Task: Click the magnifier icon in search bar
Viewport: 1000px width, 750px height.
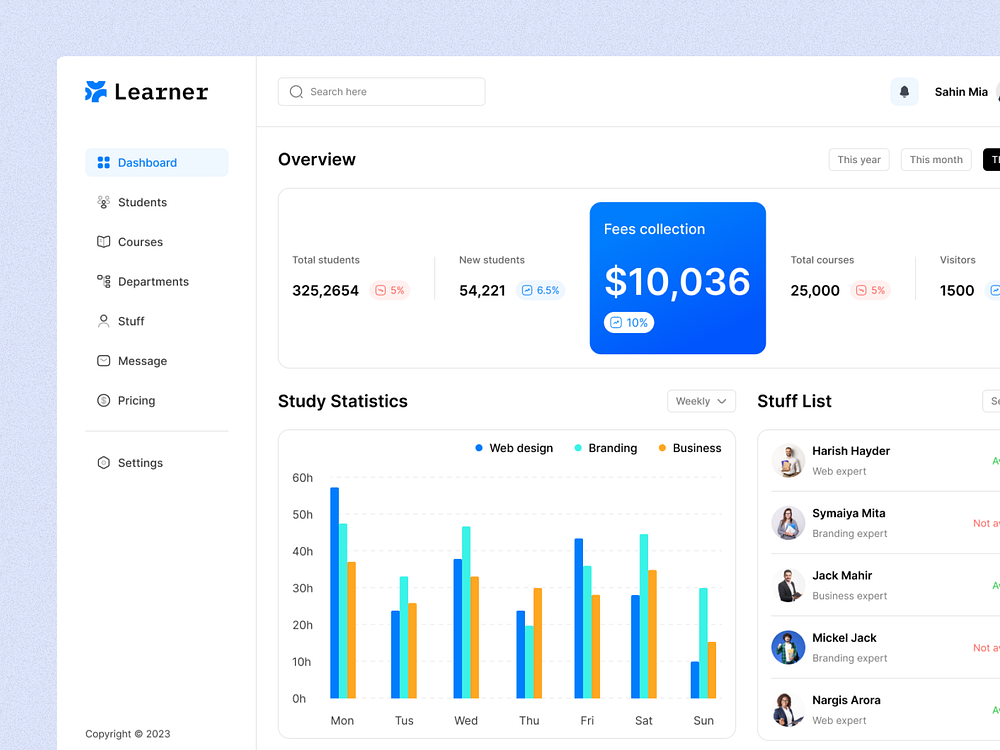Action: point(296,92)
